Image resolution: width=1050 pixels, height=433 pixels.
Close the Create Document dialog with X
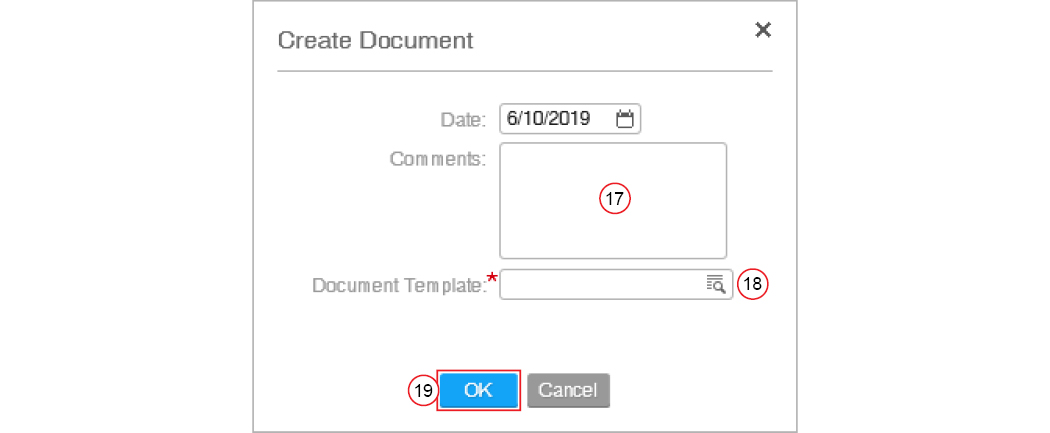pyautogui.click(x=763, y=29)
